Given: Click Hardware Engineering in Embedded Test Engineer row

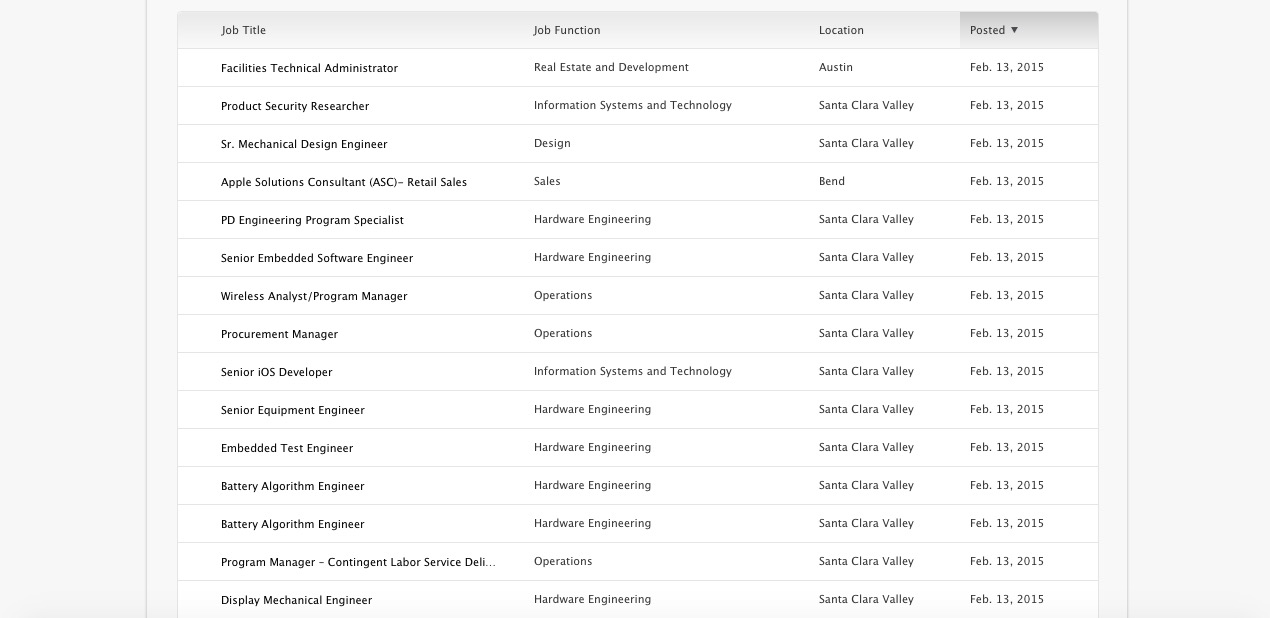Looking at the screenshot, I should tap(592, 447).
